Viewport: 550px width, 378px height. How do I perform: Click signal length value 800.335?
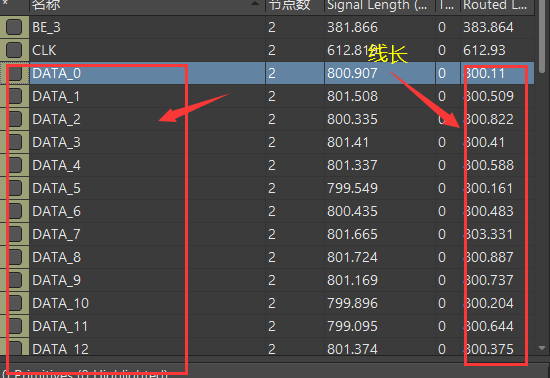point(353,120)
